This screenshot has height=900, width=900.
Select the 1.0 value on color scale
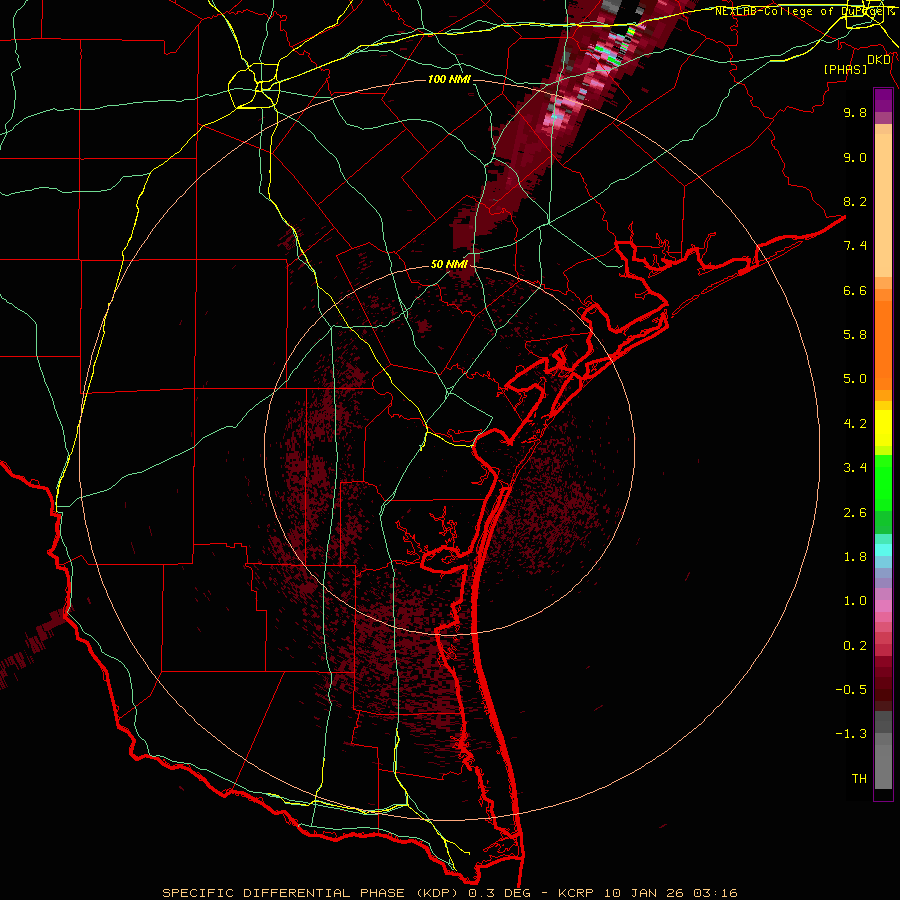[855, 601]
